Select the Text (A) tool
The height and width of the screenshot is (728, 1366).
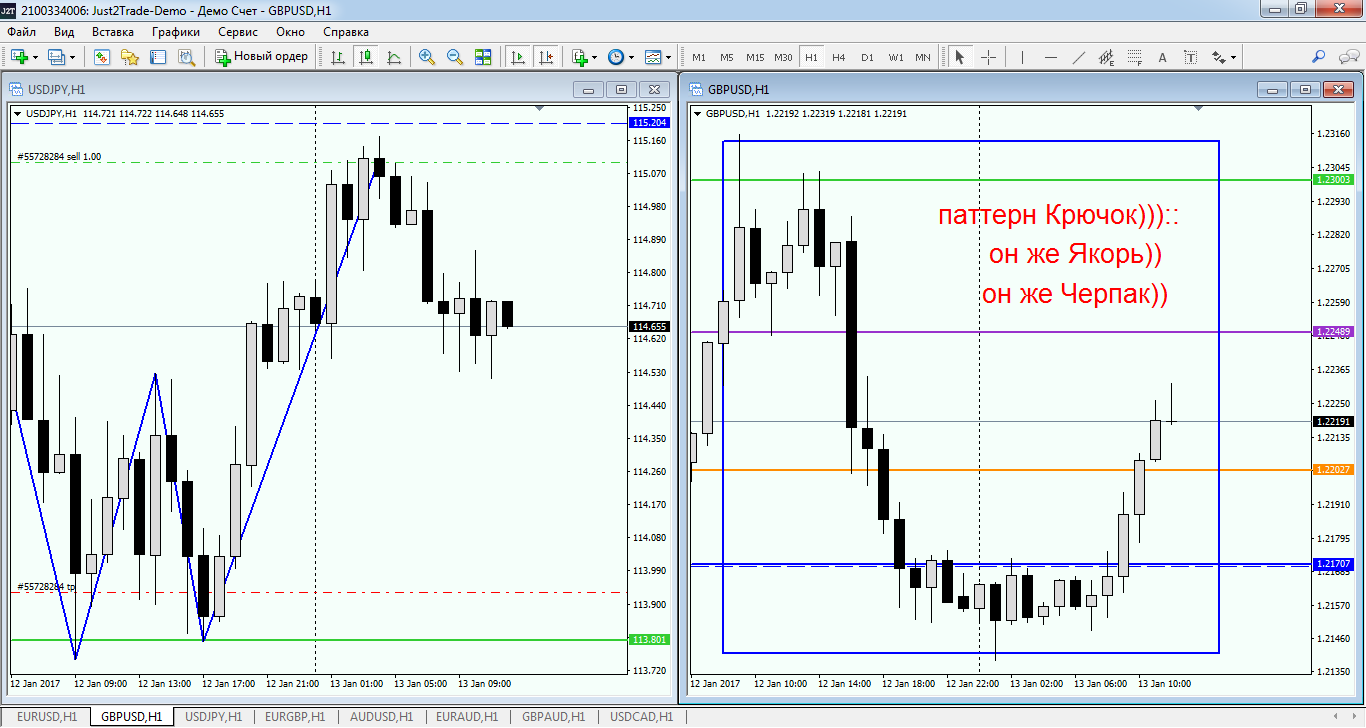[1163, 57]
